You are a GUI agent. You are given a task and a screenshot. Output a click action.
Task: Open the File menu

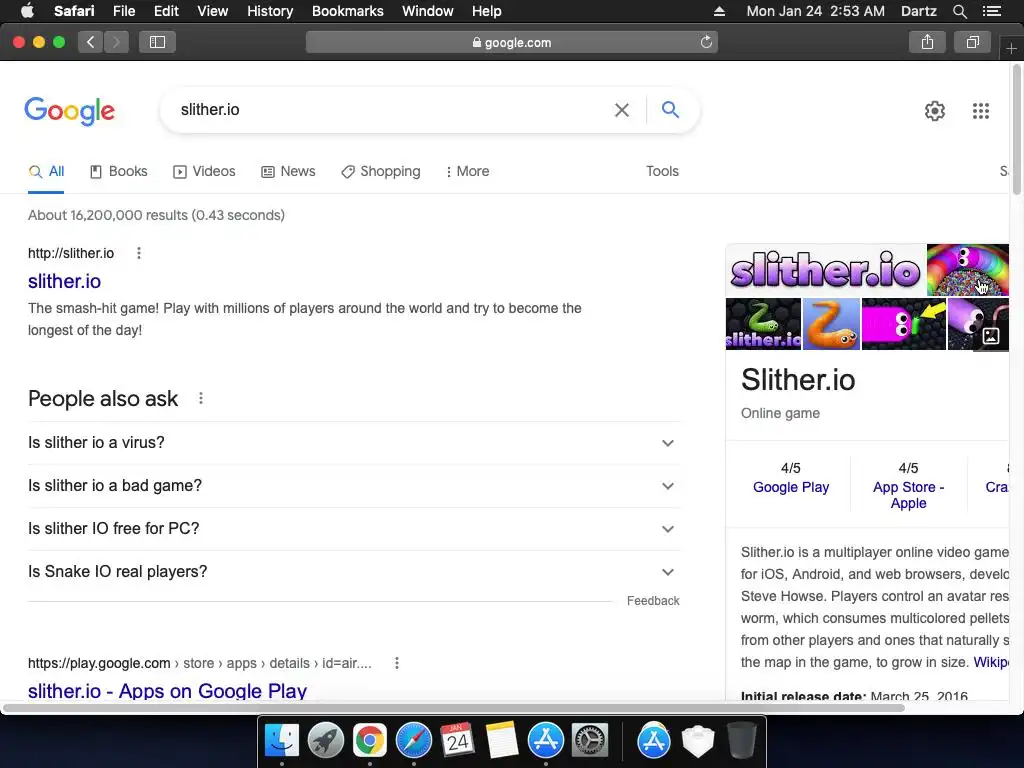123,11
